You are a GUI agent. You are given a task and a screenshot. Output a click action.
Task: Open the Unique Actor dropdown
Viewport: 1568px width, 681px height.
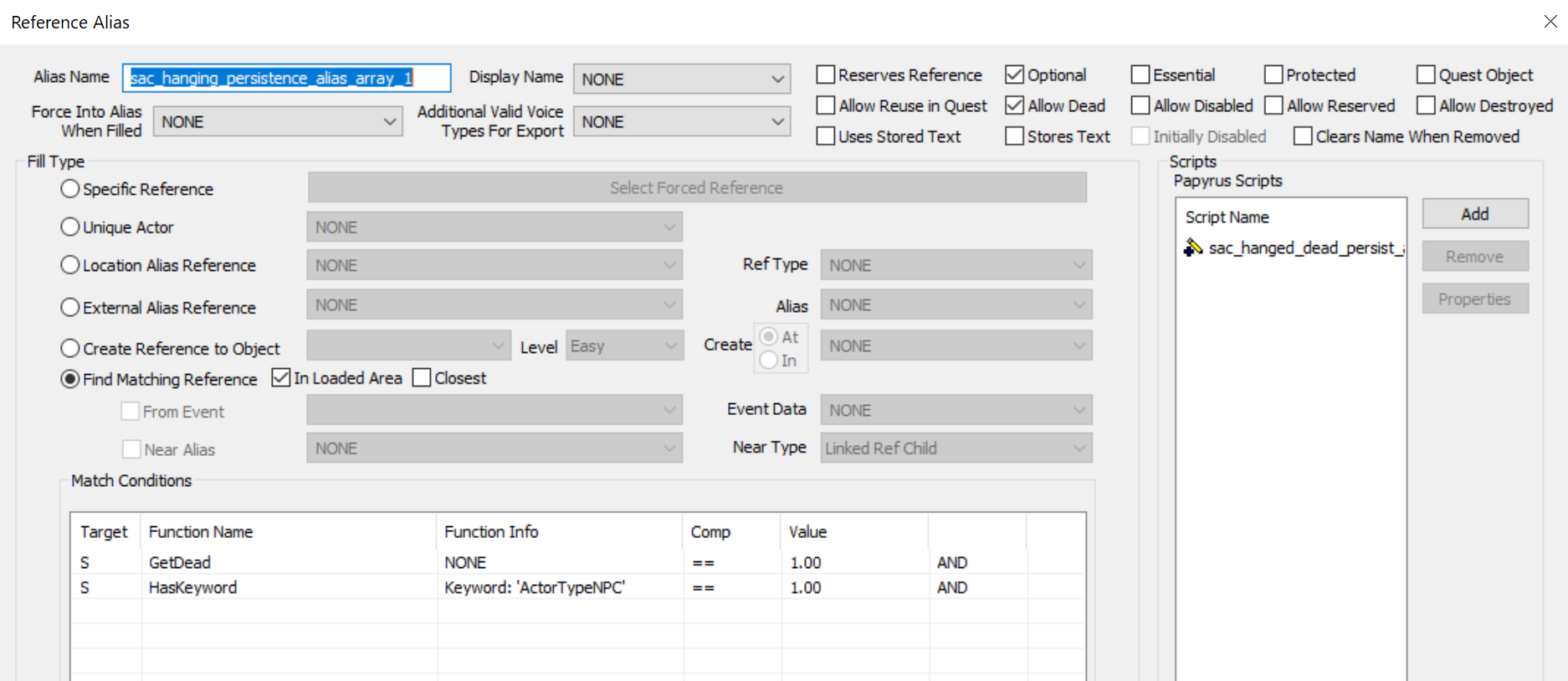[494, 227]
